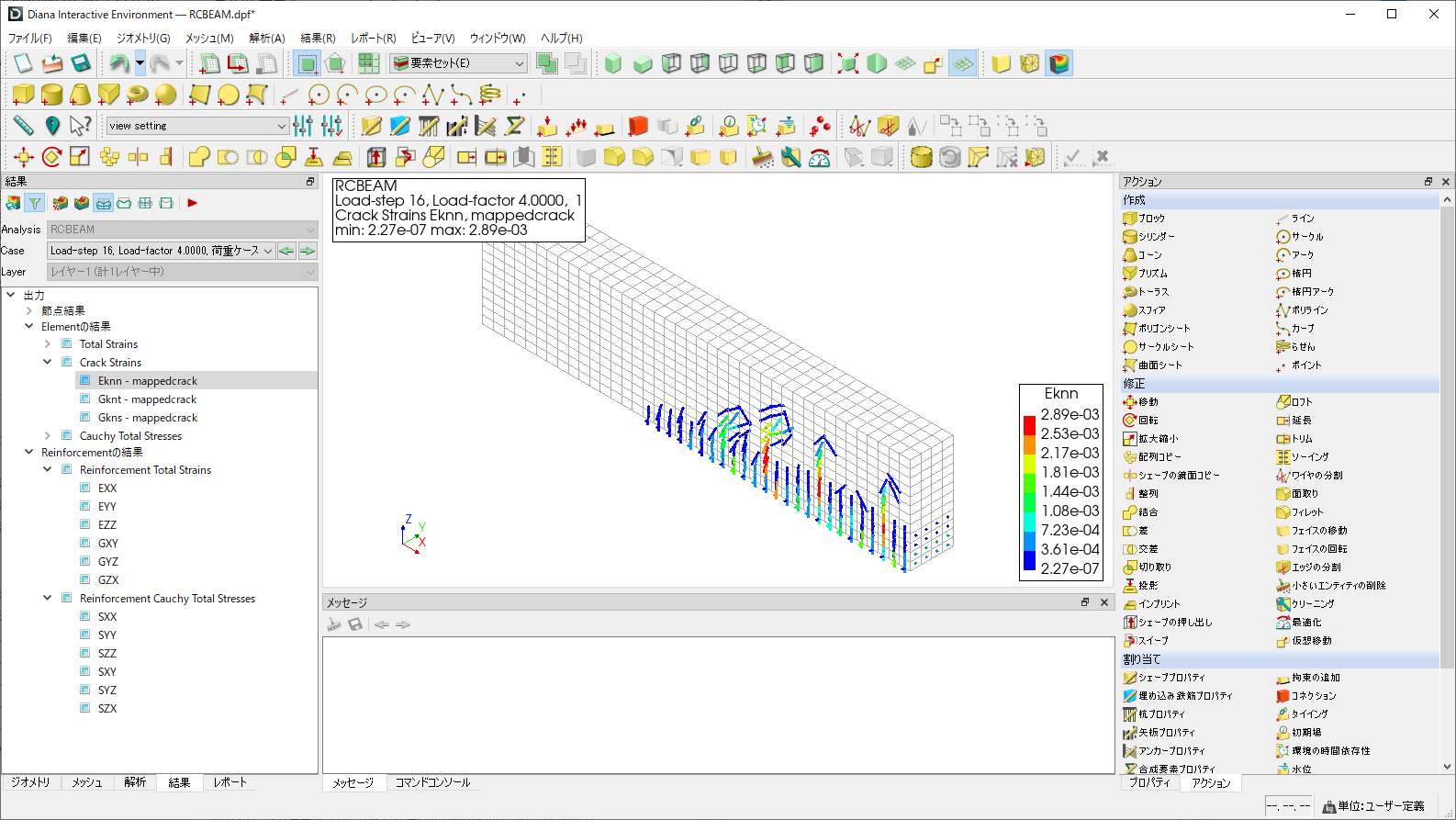Go to next load case arrow button

pos(308,251)
